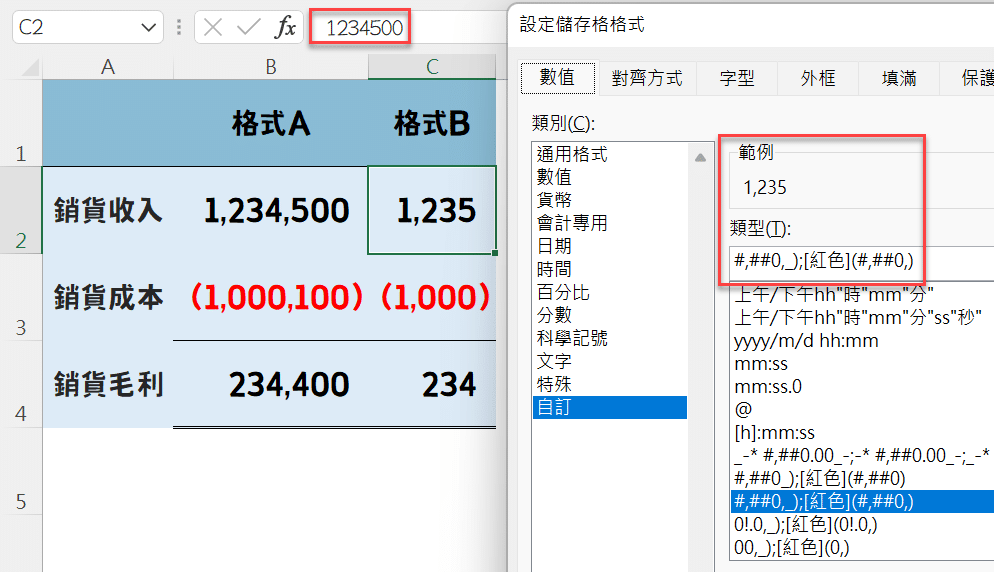Choose the 0!.0,_);[紅色](0!.0,) format

862,524
